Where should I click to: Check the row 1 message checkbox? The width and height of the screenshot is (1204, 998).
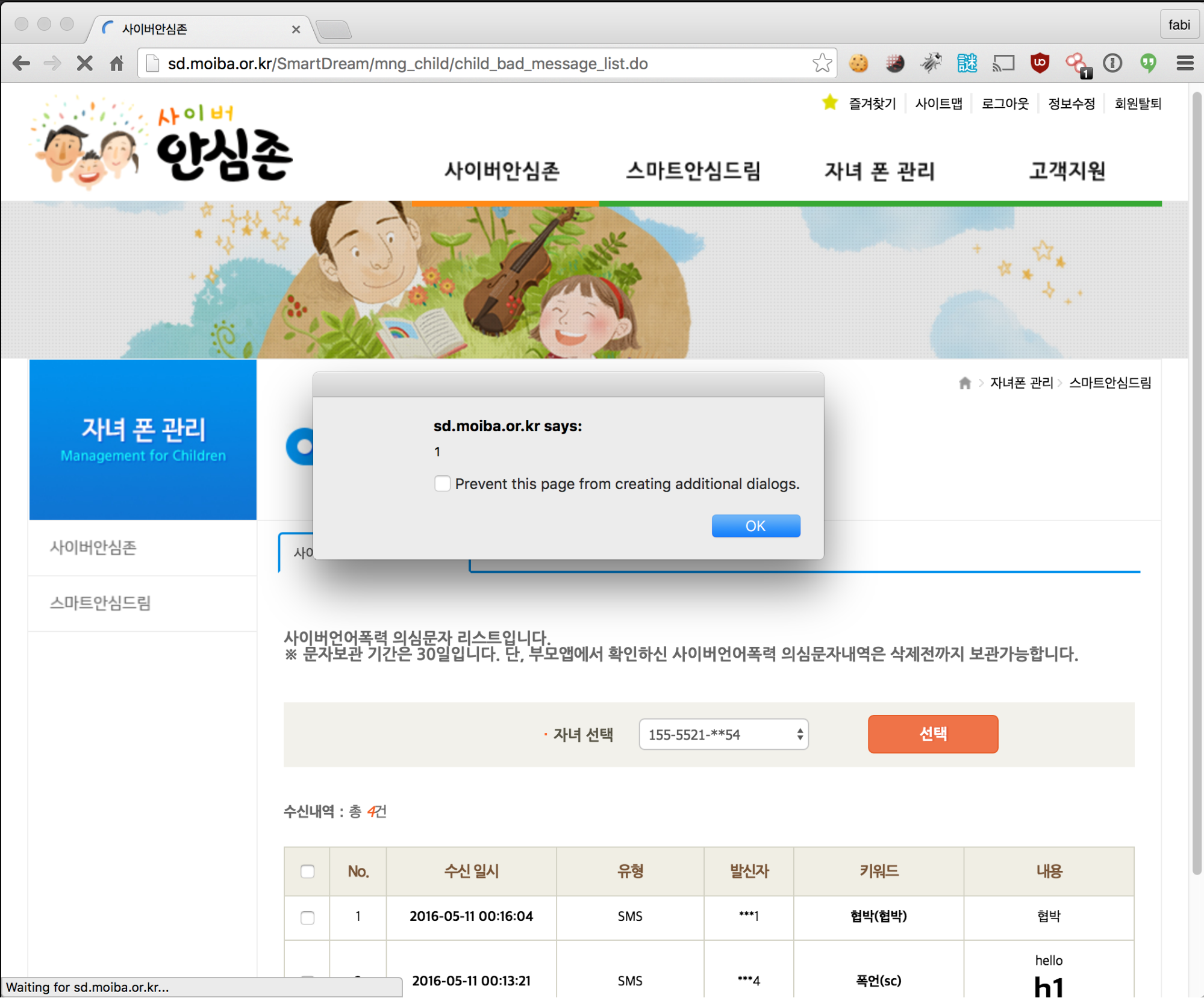pos(307,917)
